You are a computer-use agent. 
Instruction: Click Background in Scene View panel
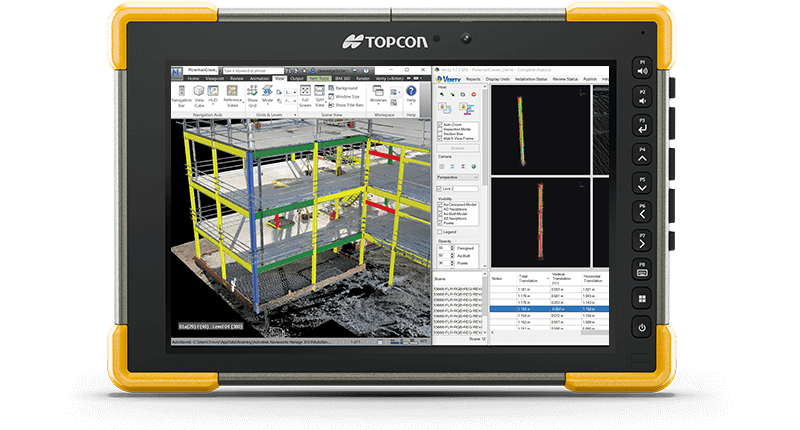(x=347, y=87)
